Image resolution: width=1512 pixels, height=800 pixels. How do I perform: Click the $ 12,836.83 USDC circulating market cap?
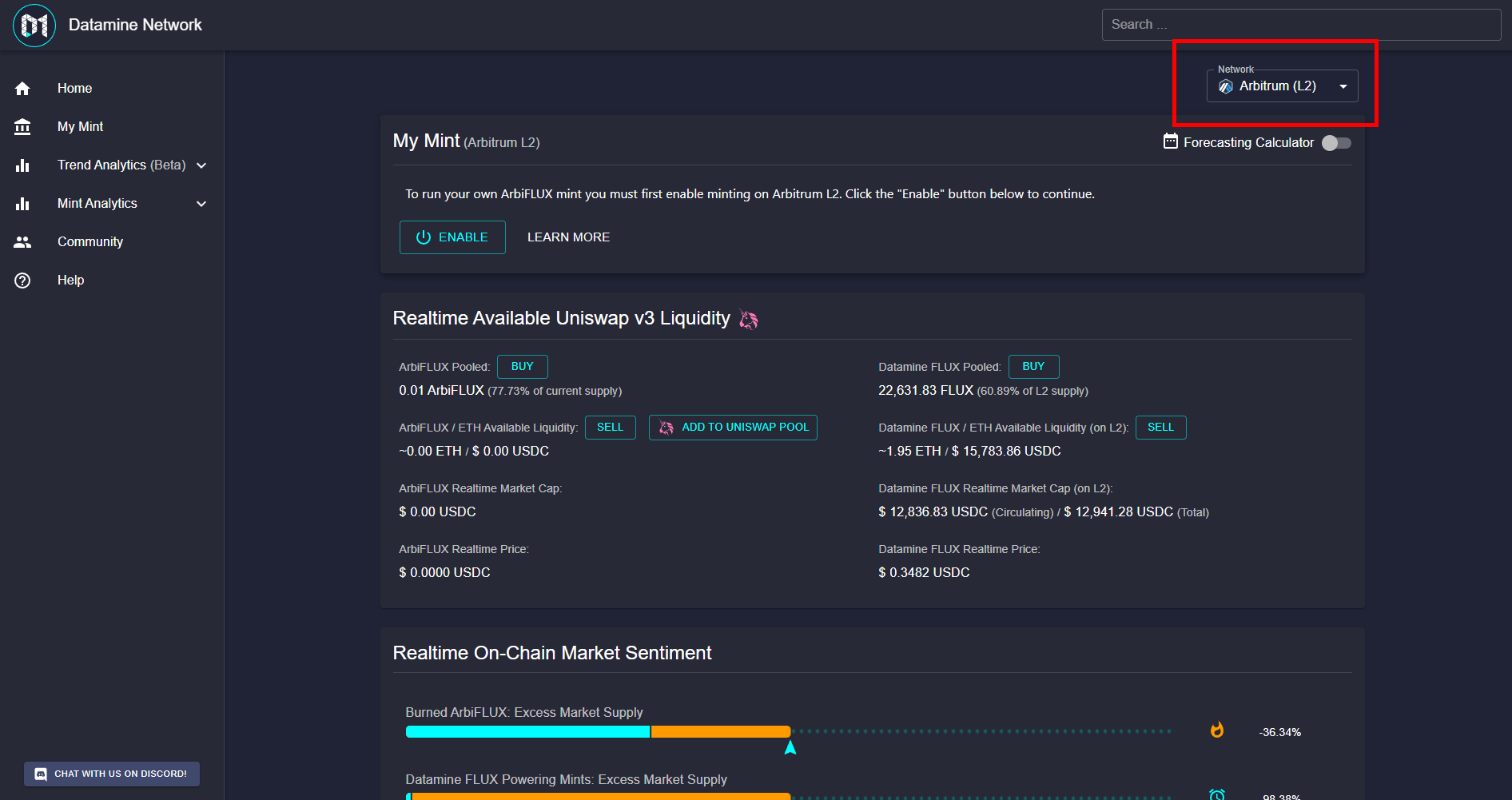click(x=933, y=512)
